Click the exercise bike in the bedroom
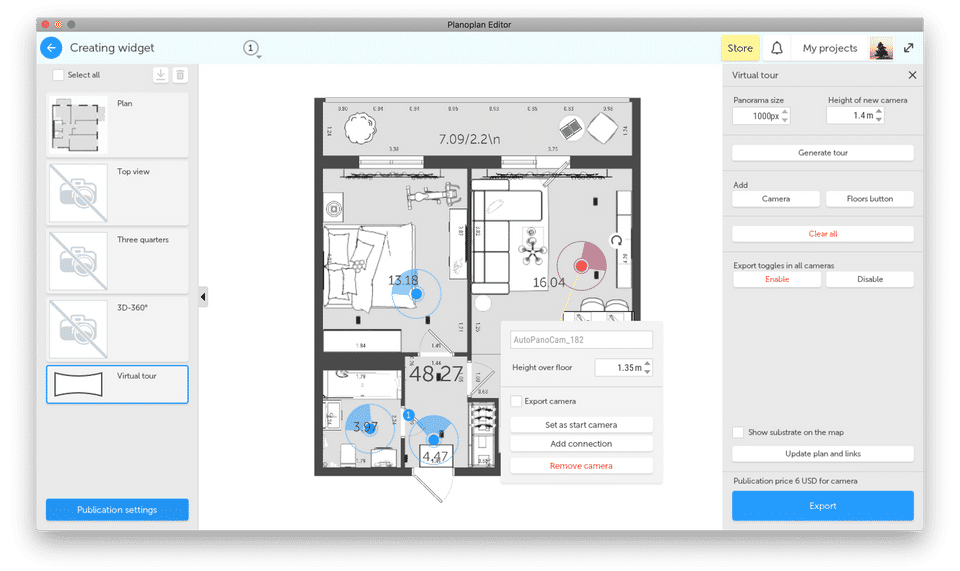 pos(433,194)
